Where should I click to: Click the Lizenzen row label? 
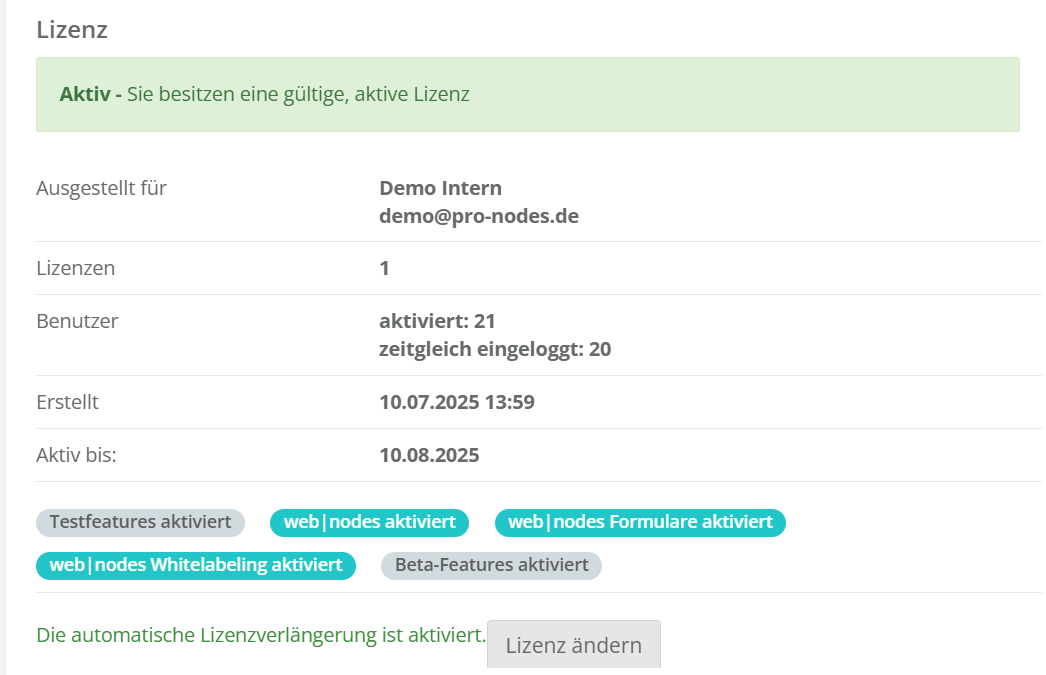point(75,268)
